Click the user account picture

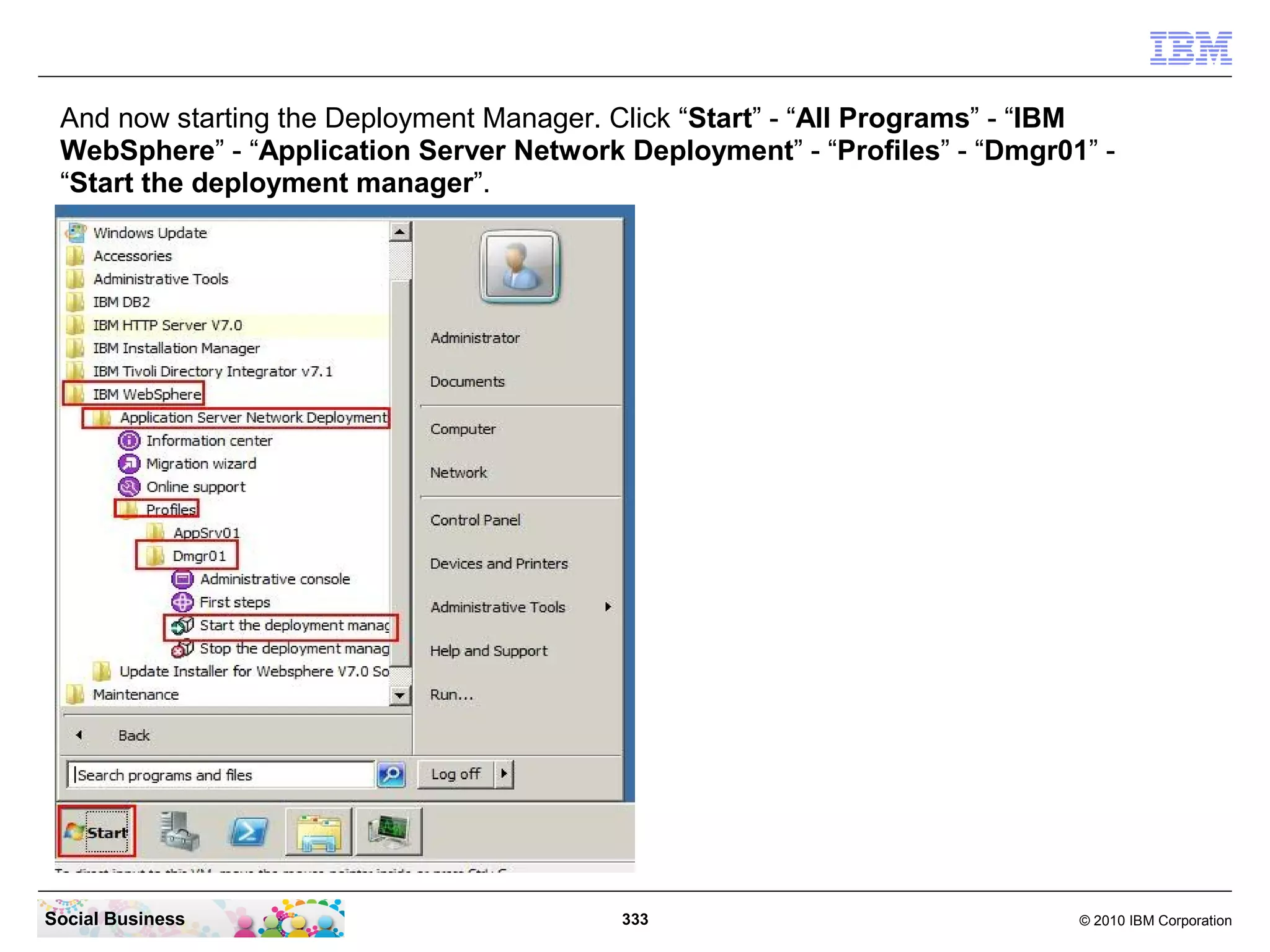(520, 267)
